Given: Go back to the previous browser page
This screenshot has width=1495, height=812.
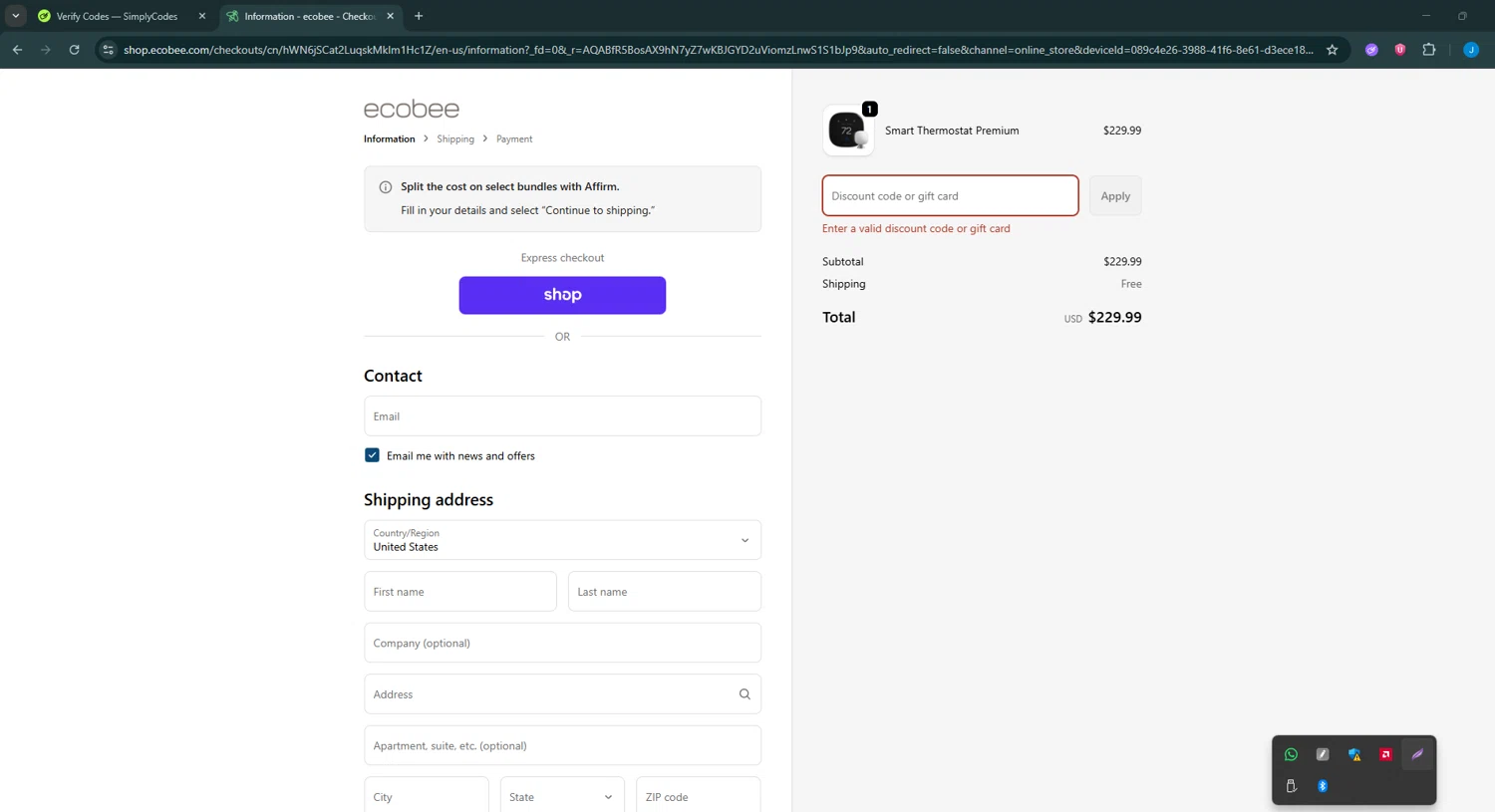Looking at the screenshot, I should pyautogui.click(x=17, y=50).
